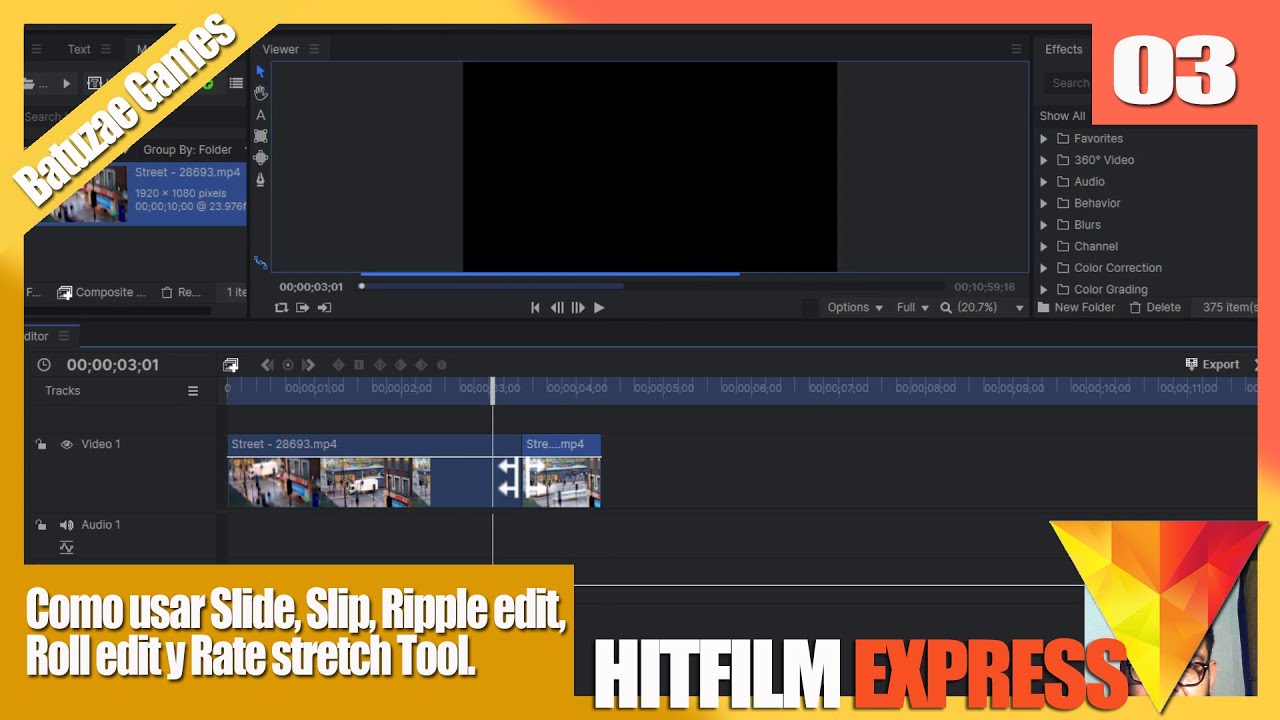1280x720 pixels.
Task: Open the Tracks options menu
Action: click(193, 391)
